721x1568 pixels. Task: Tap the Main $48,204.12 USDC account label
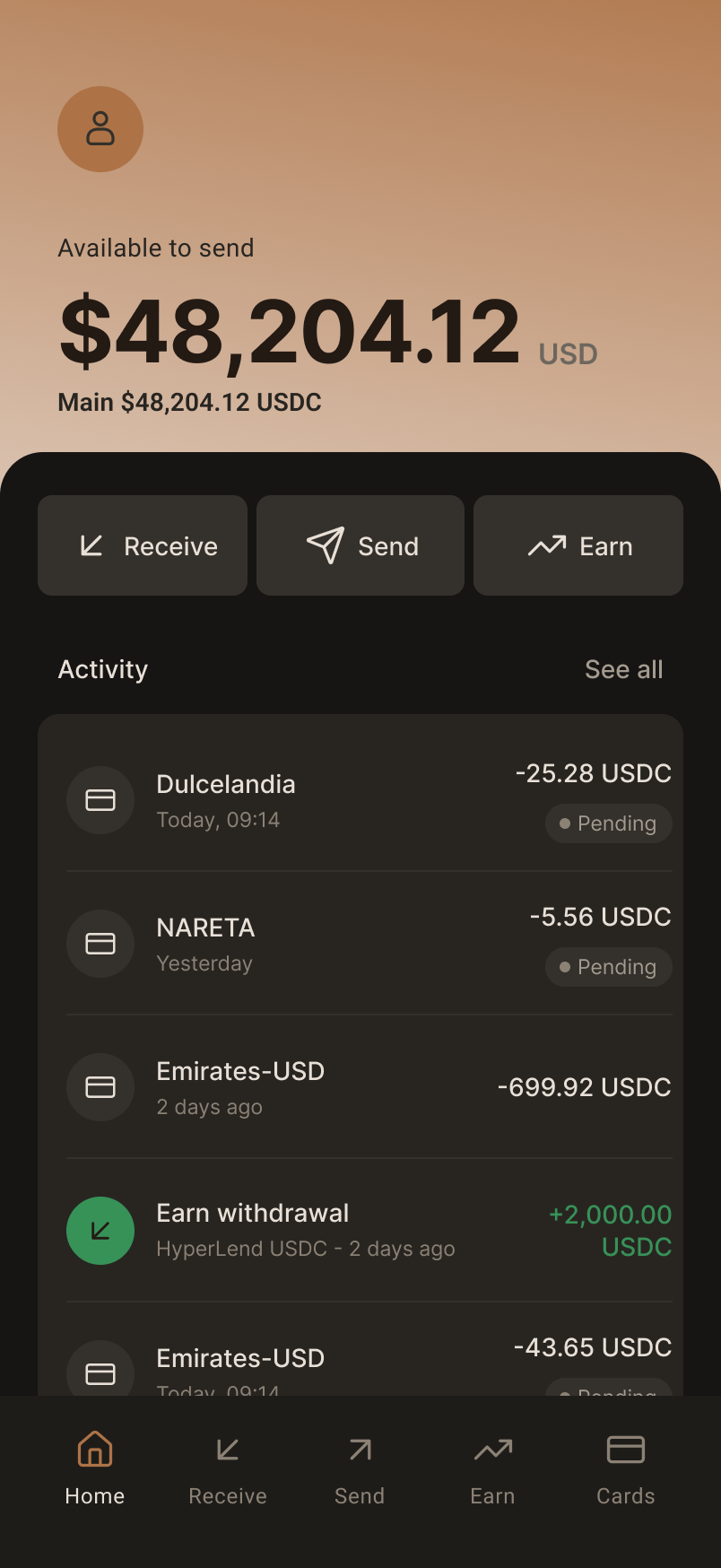(x=189, y=402)
